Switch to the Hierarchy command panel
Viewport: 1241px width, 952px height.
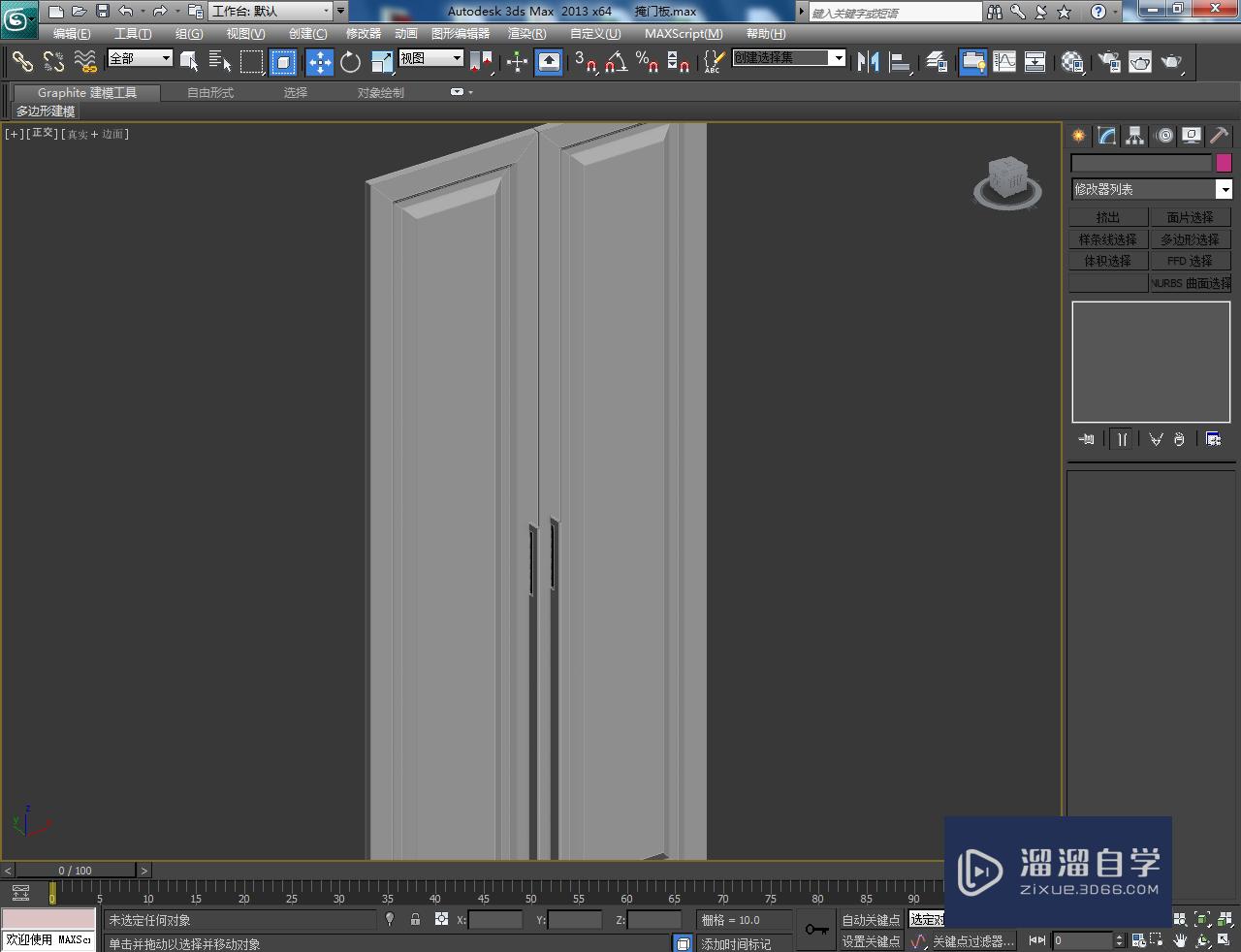[x=1134, y=136]
